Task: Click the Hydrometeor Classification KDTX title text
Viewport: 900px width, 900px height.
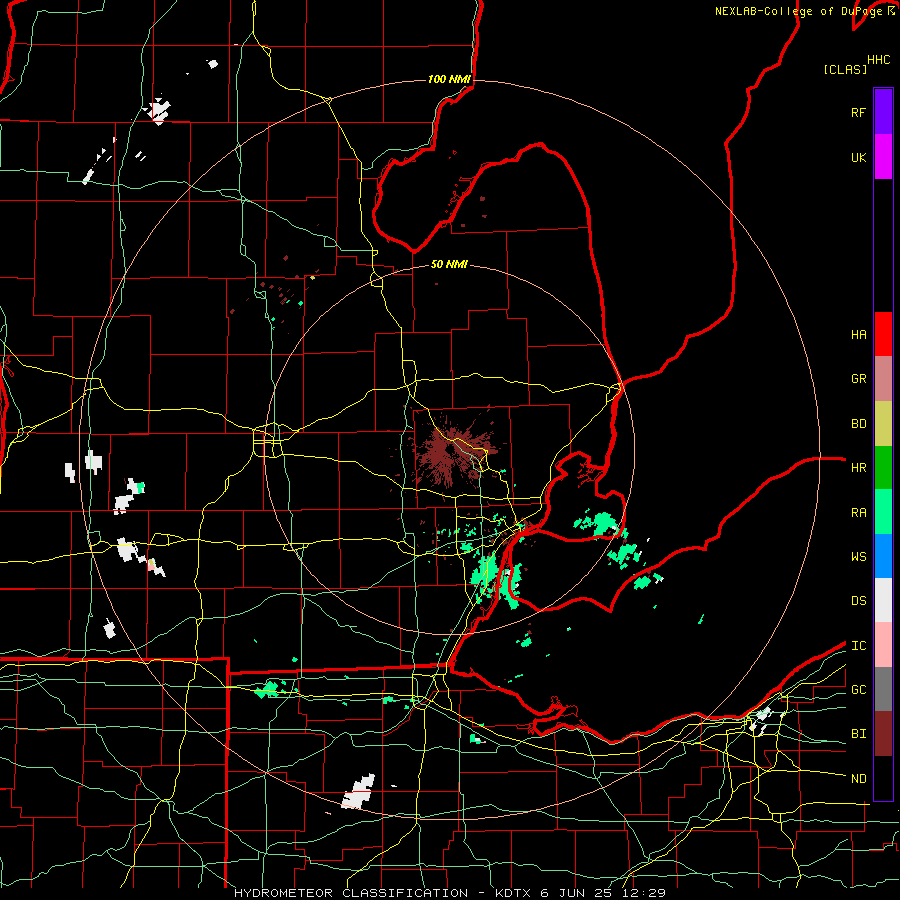Action: pyautogui.click(x=450, y=893)
